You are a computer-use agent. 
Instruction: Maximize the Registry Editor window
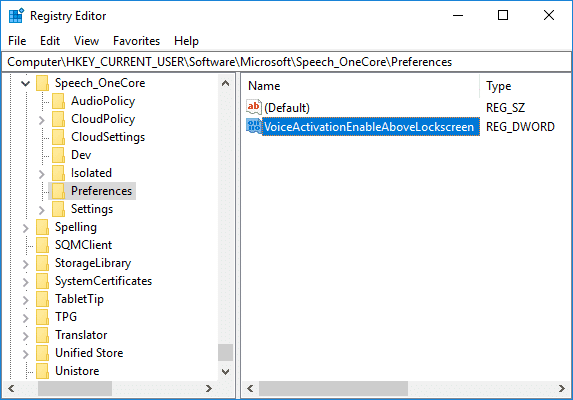point(503,15)
